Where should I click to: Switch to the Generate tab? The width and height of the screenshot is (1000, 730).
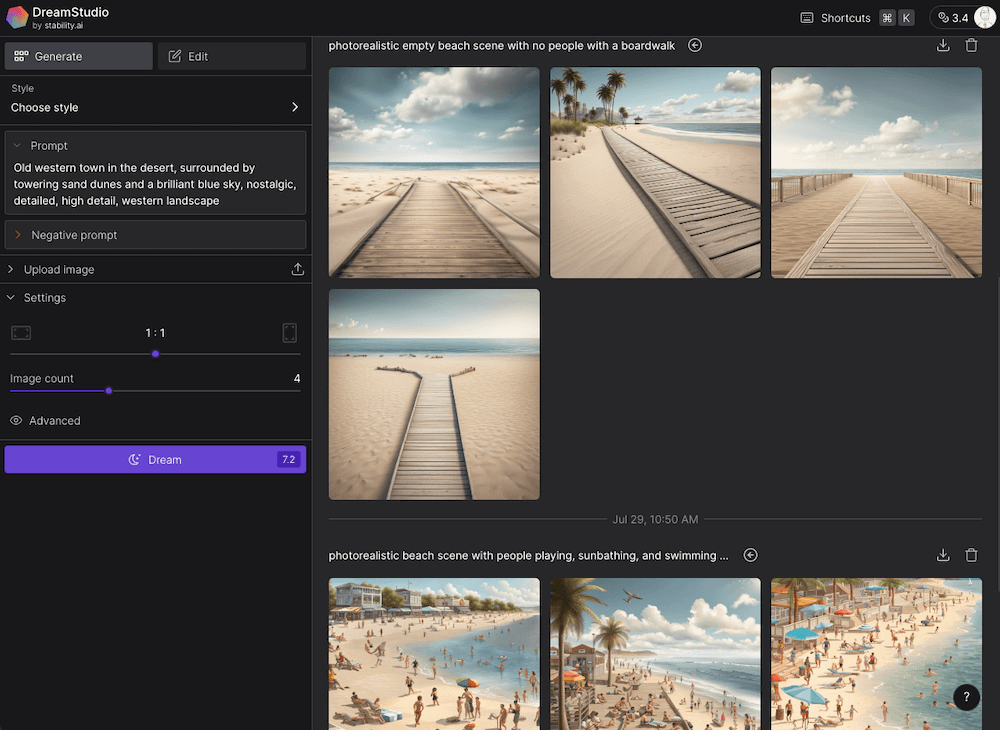pyautogui.click(x=78, y=56)
